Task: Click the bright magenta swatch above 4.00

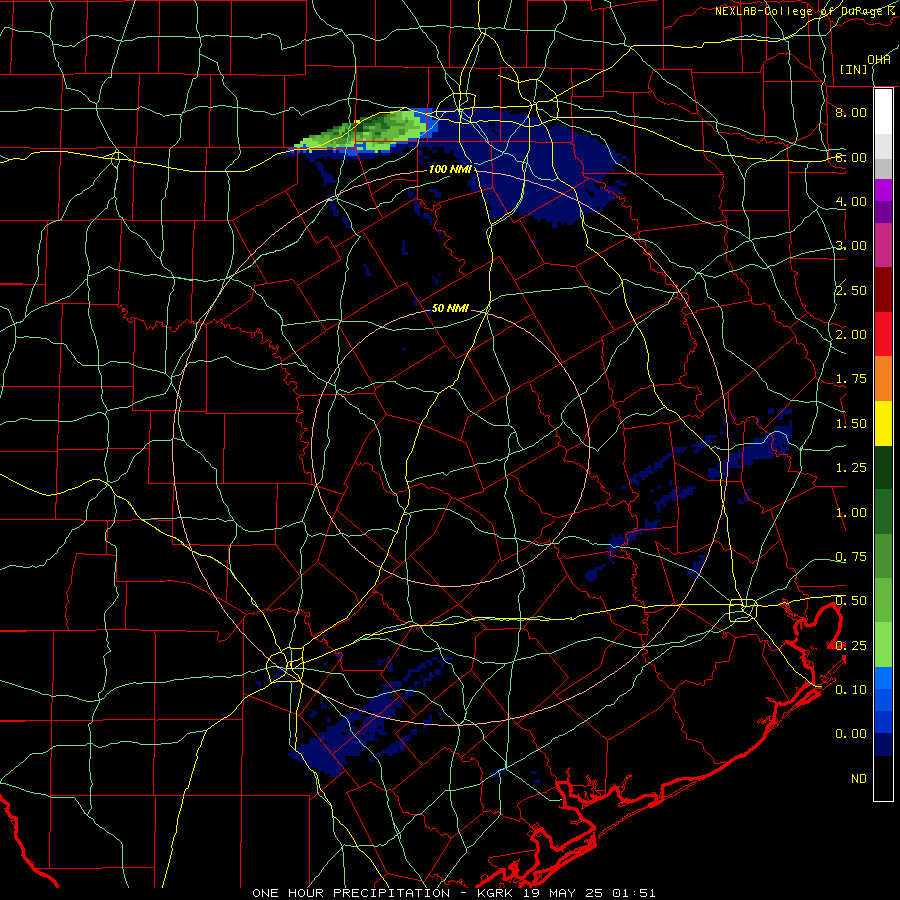Action: click(883, 190)
